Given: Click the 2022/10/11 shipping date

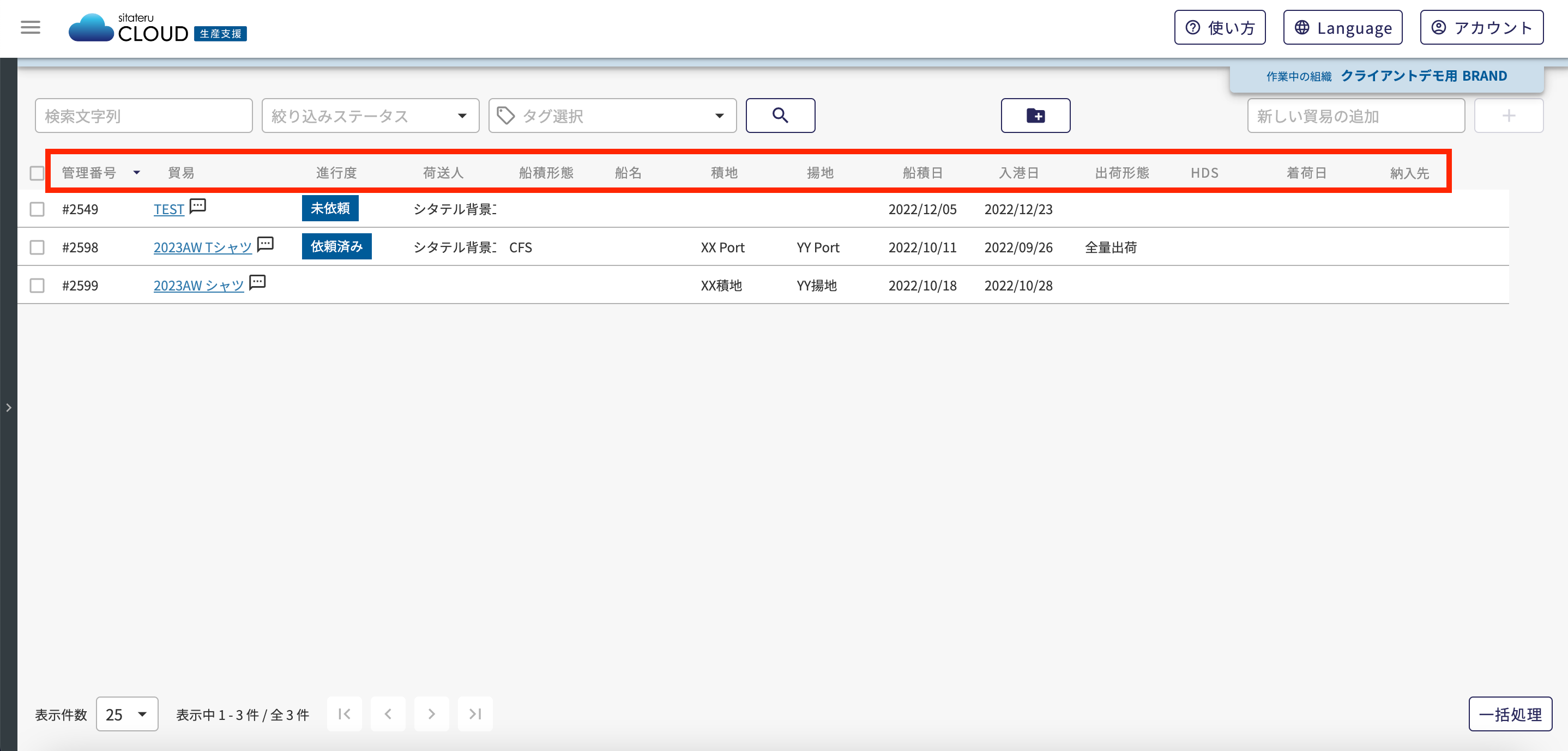Looking at the screenshot, I should (x=923, y=247).
